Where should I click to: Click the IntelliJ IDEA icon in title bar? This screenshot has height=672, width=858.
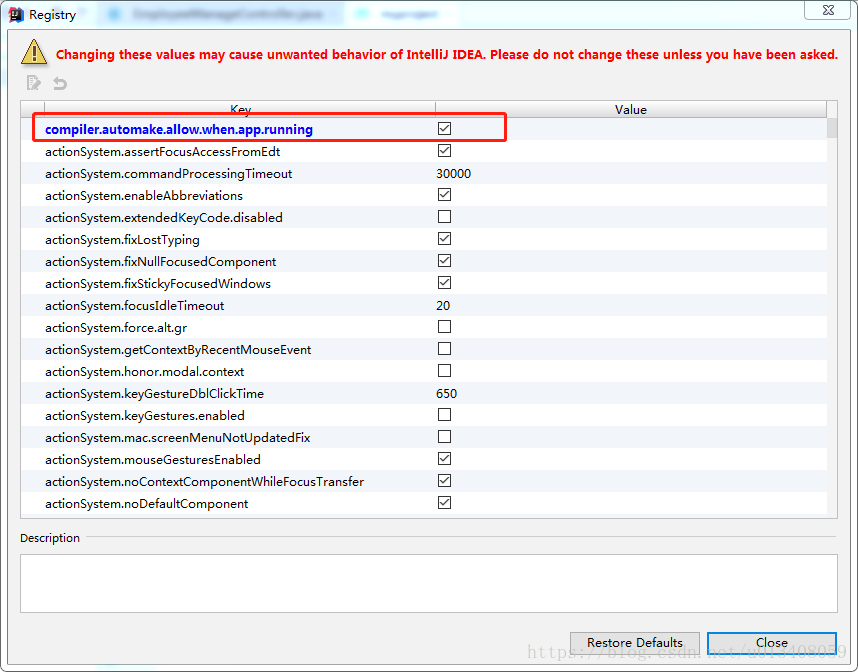[x=16, y=15]
